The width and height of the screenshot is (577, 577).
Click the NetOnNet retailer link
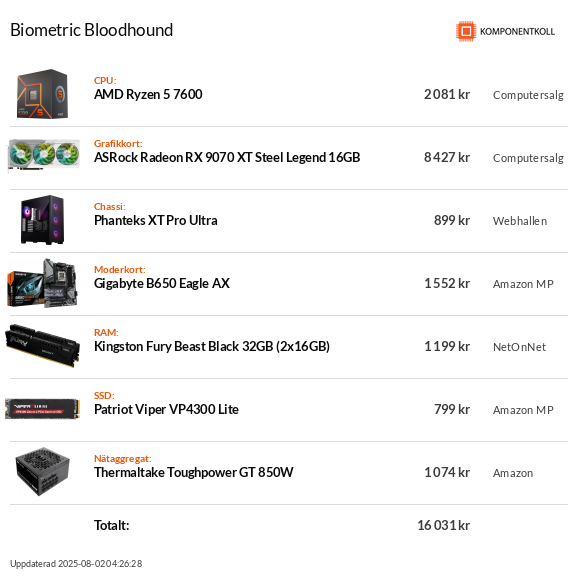coord(519,347)
